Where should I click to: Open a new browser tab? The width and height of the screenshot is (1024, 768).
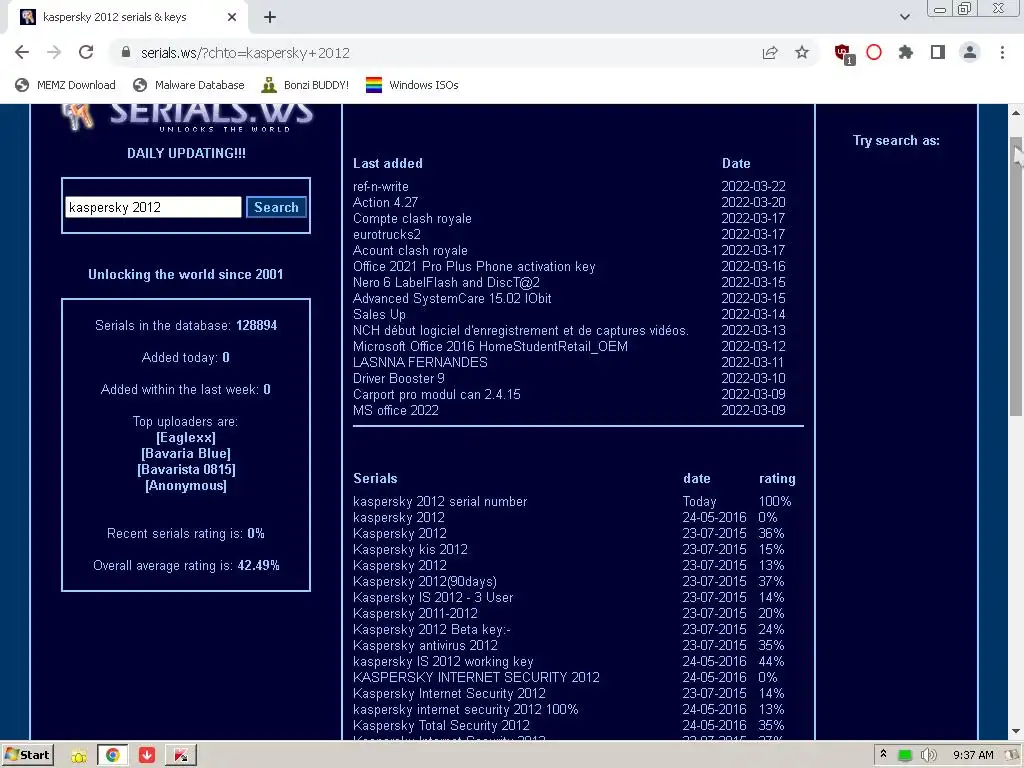(270, 18)
